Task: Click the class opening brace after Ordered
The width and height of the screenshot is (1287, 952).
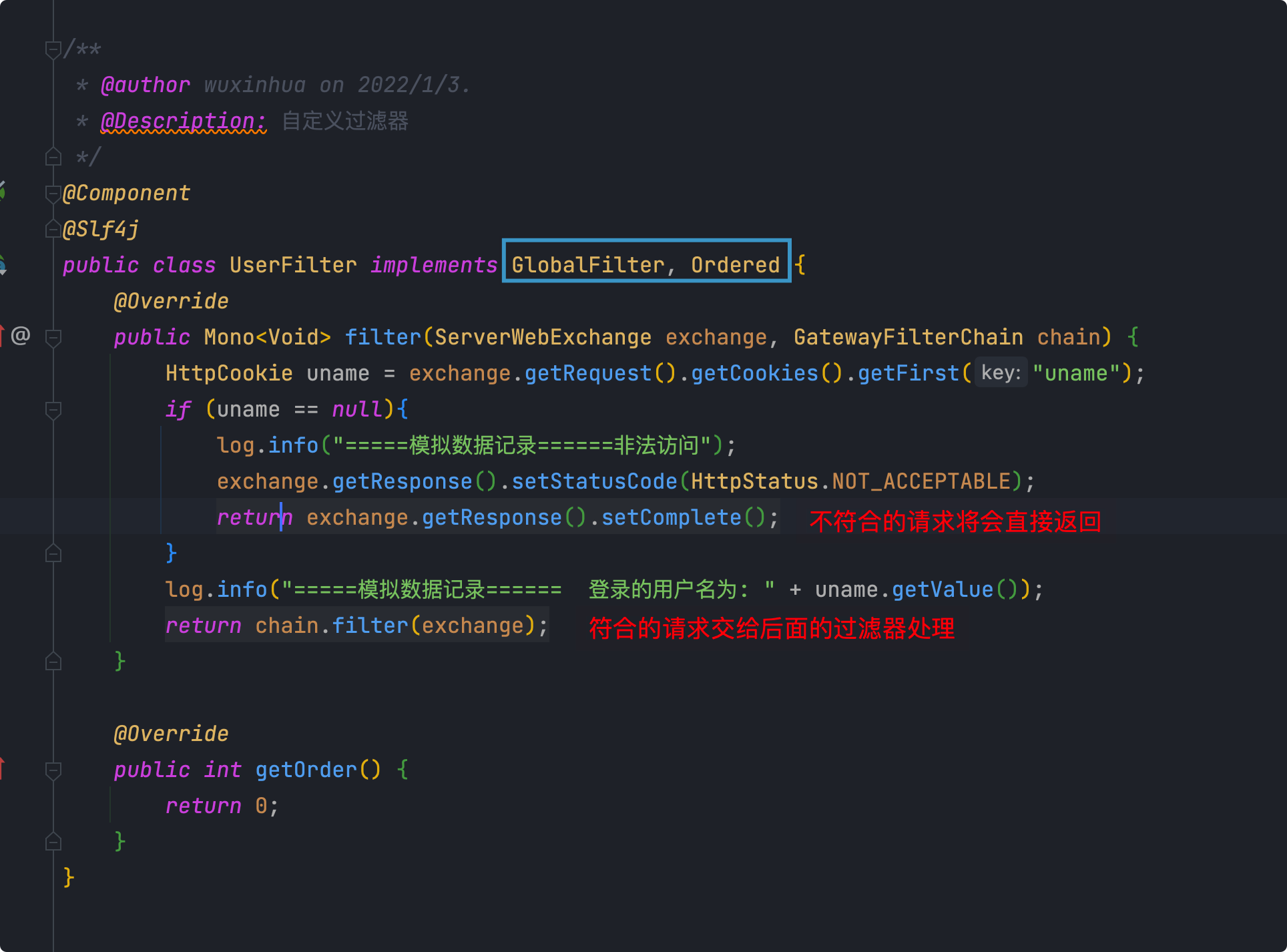Action: click(x=800, y=265)
